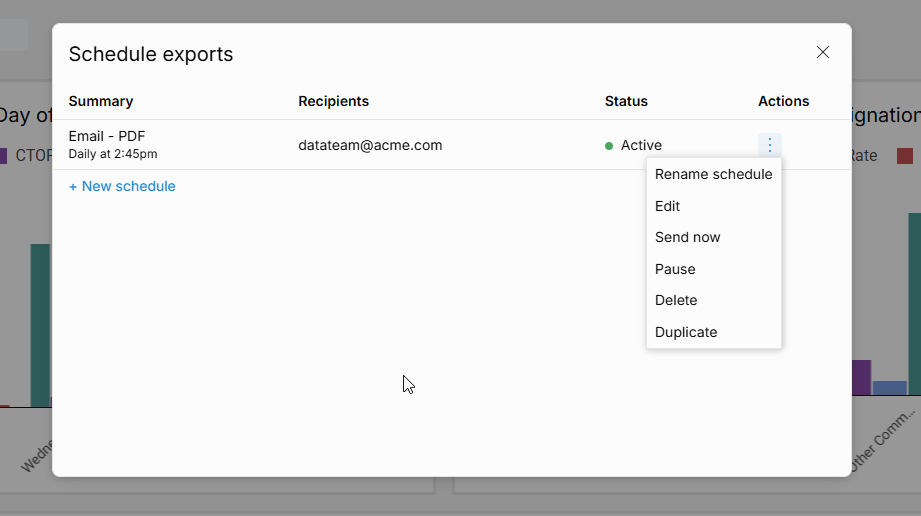Select the Email - PDF summary entry
The width and height of the screenshot is (921, 516).
(107, 136)
